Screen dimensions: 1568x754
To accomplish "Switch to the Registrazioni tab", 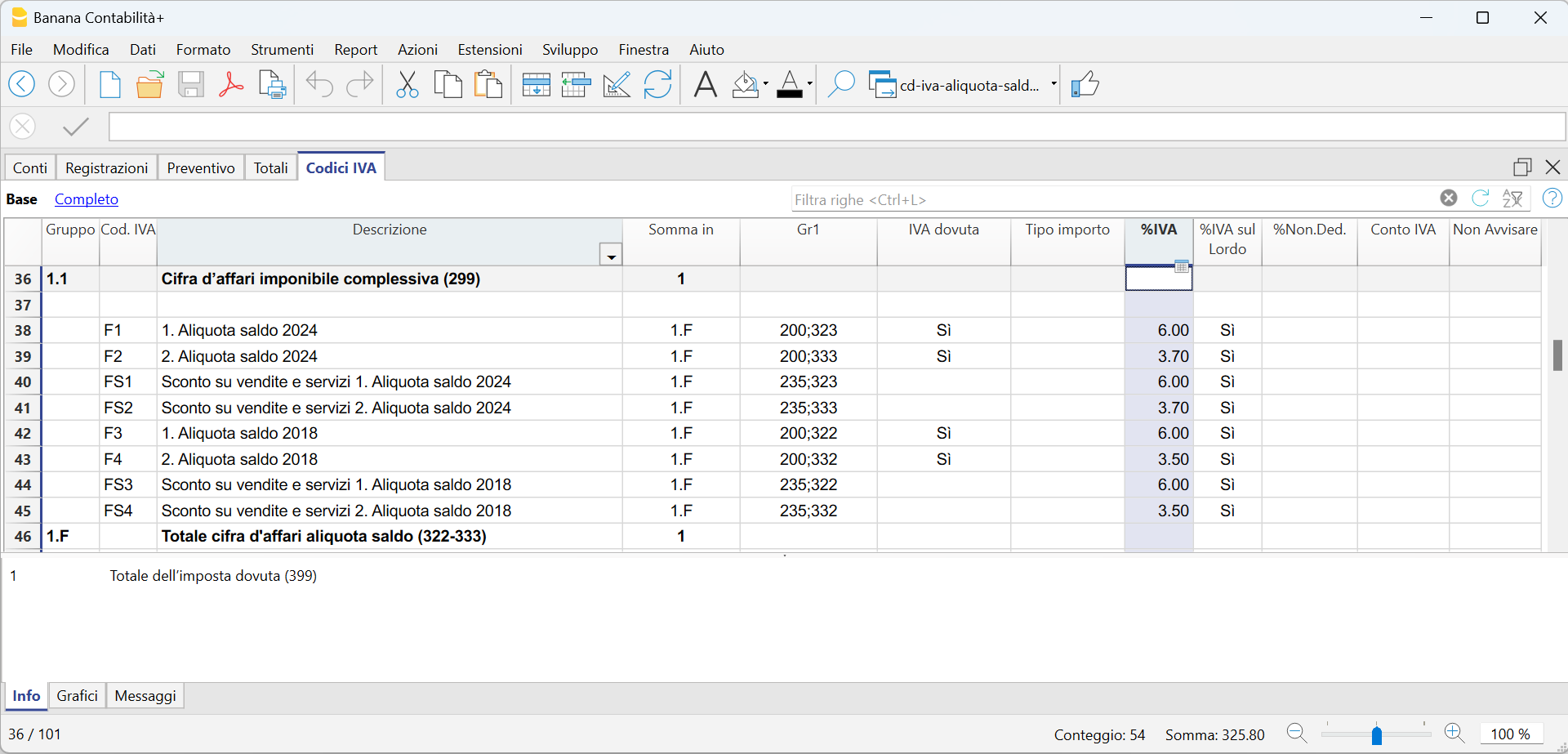I will tap(106, 167).
